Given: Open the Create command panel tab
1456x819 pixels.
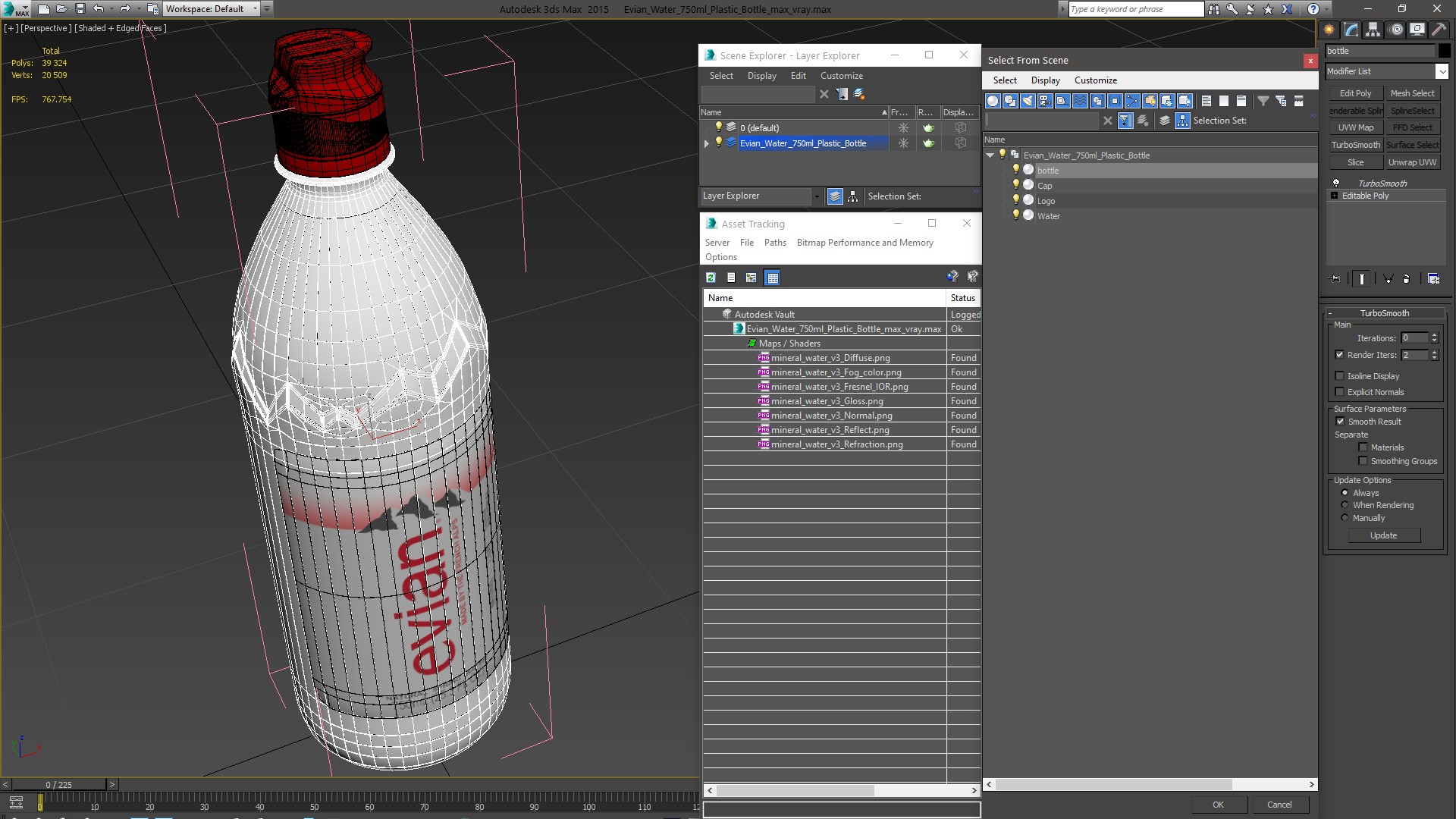Looking at the screenshot, I should click(x=1329, y=30).
